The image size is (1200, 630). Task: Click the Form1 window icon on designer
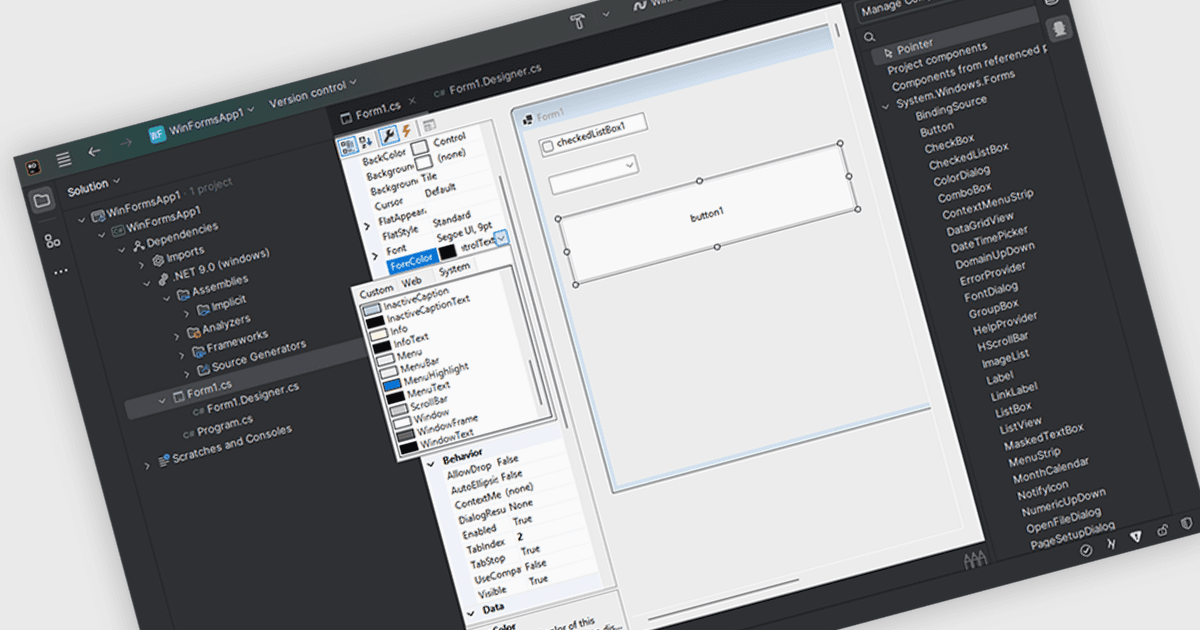[x=527, y=118]
